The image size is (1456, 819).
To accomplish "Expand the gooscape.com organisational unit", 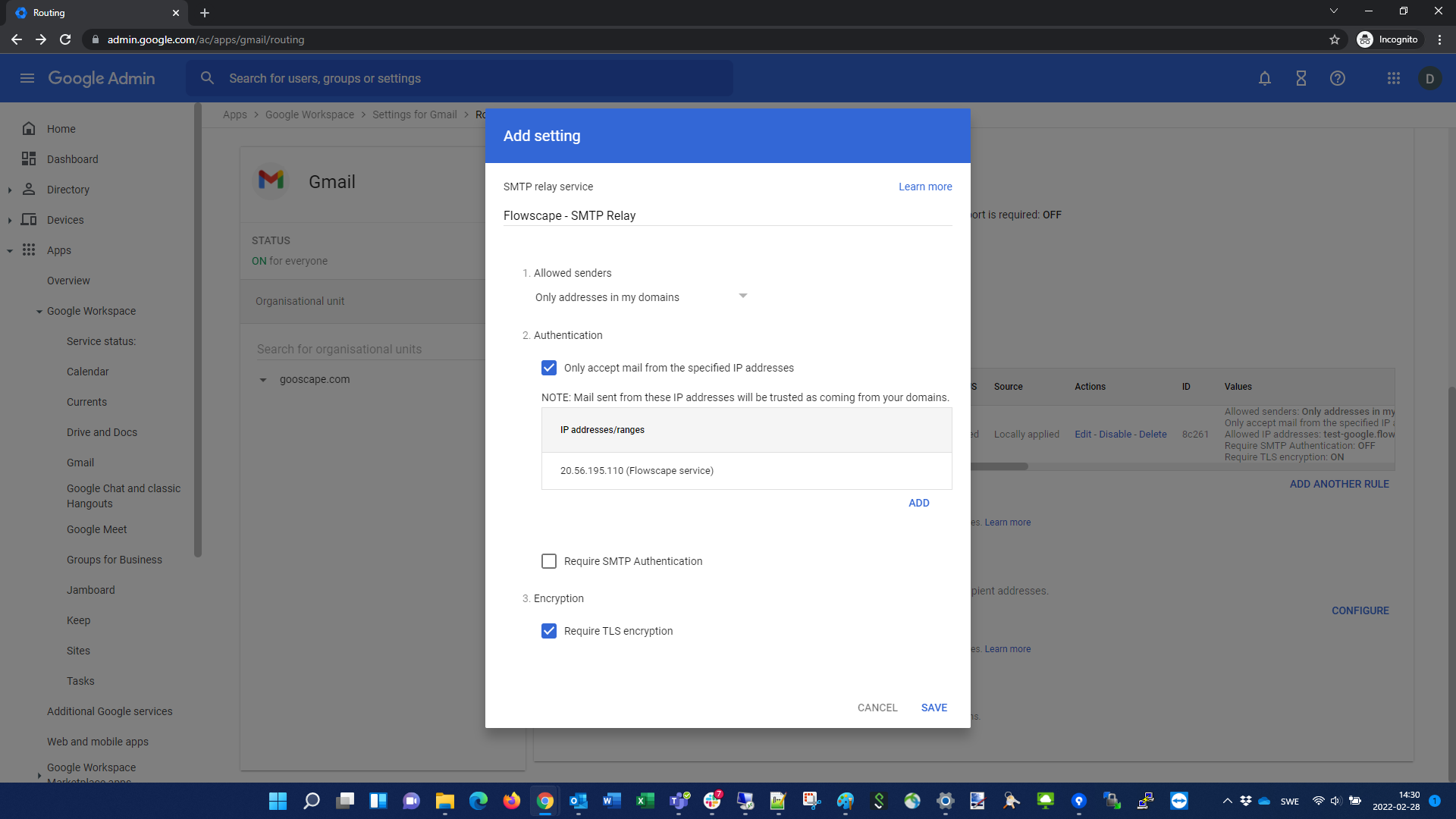I will click(x=263, y=379).
